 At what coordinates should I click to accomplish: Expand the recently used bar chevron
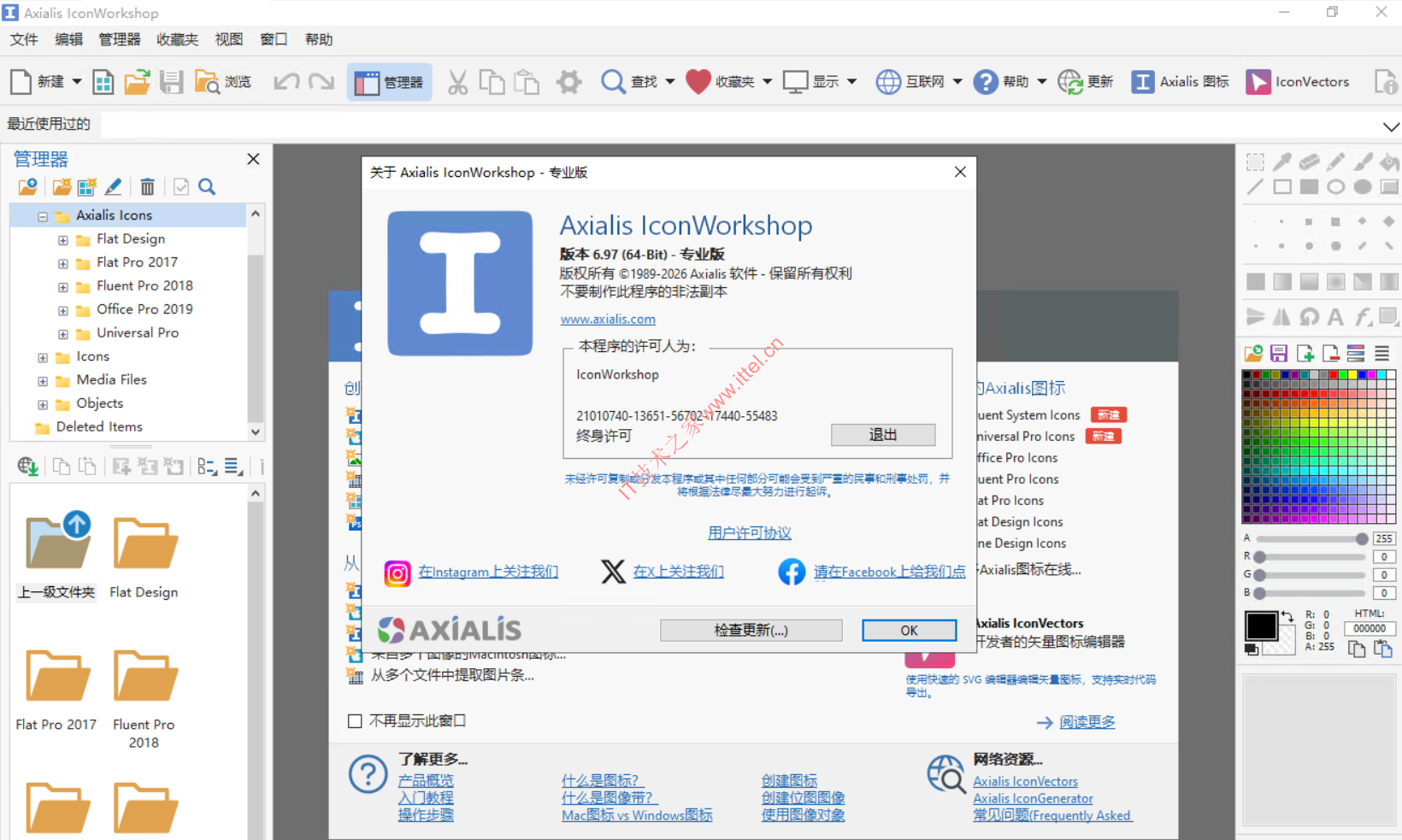pyautogui.click(x=1390, y=126)
